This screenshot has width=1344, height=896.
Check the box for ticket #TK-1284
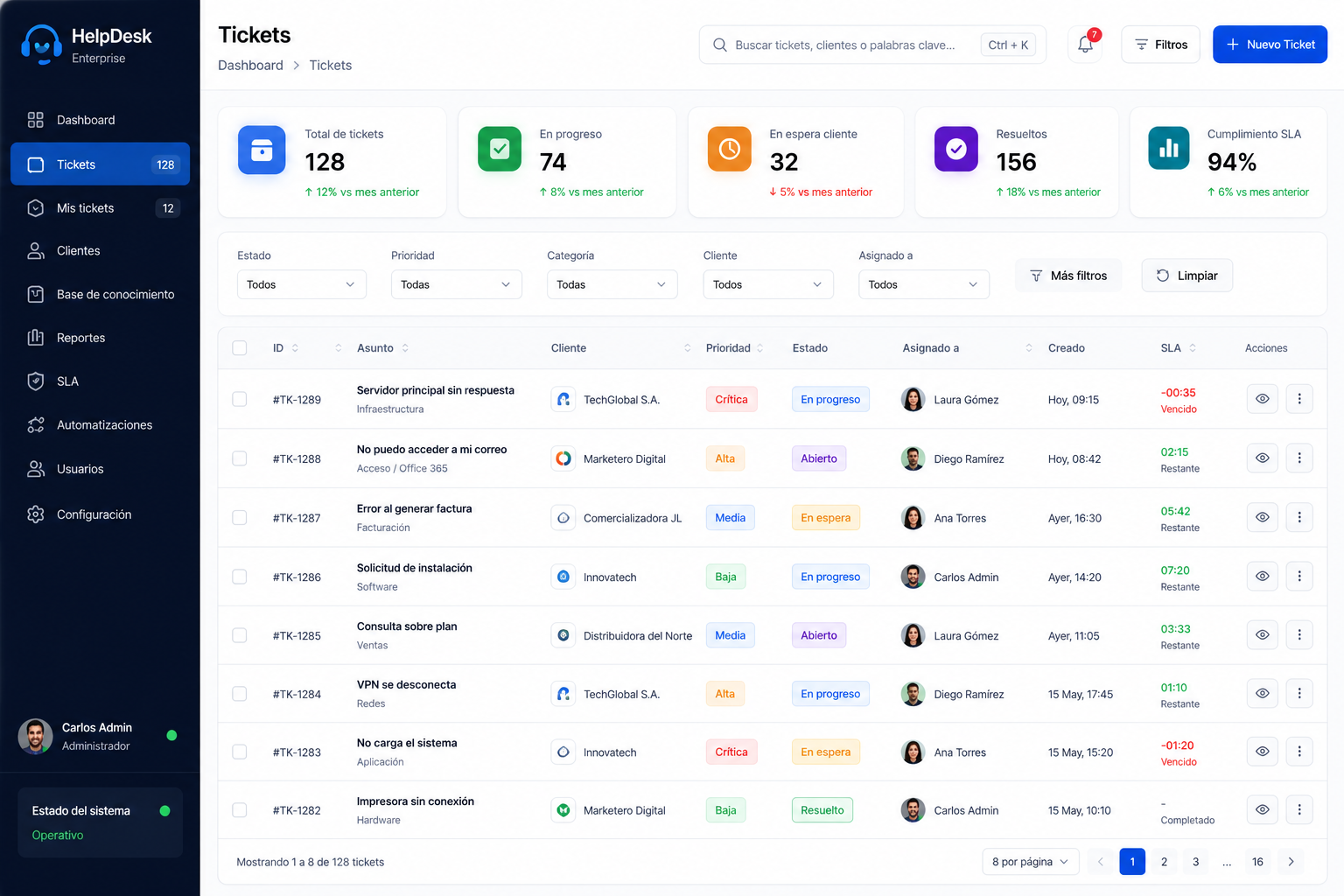pyautogui.click(x=239, y=694)
